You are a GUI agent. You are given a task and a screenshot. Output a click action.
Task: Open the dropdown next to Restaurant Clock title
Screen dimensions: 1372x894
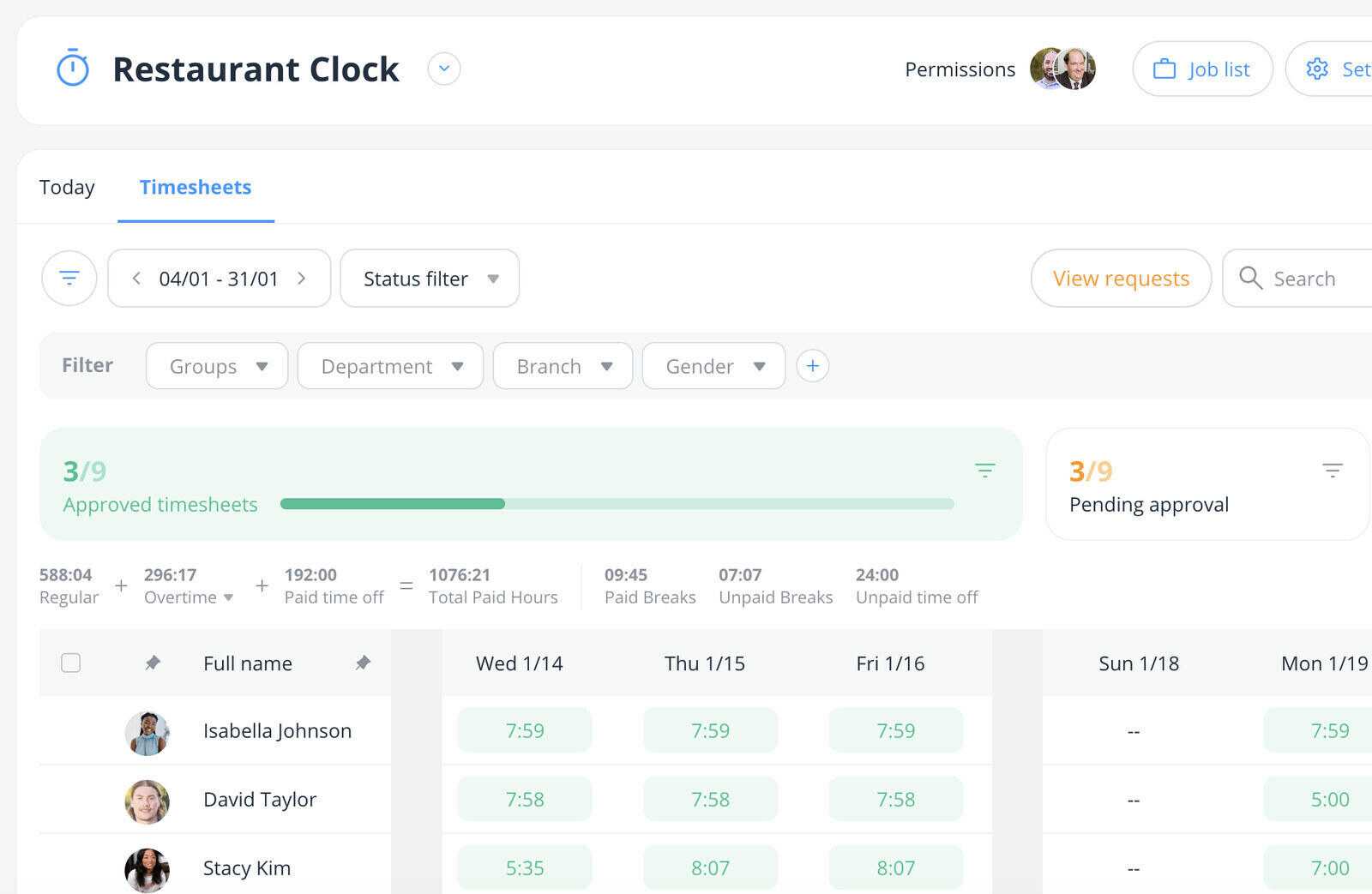tap(444, 69)
